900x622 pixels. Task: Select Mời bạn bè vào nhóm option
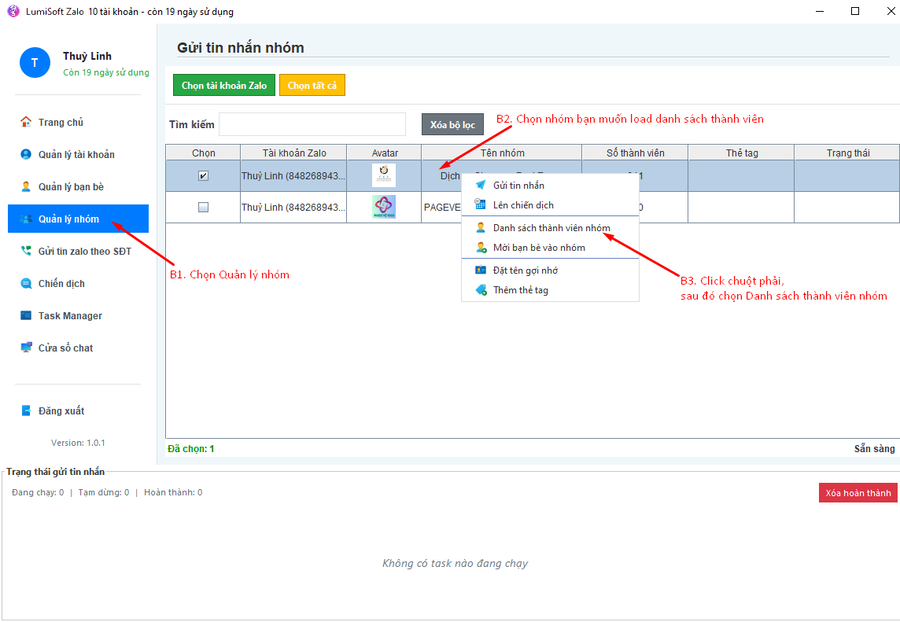point(539,247)
